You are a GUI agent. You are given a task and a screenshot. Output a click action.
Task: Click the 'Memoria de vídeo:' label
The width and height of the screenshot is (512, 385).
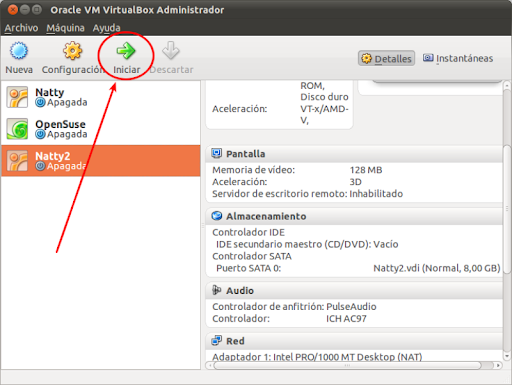[x=253, y=170]
